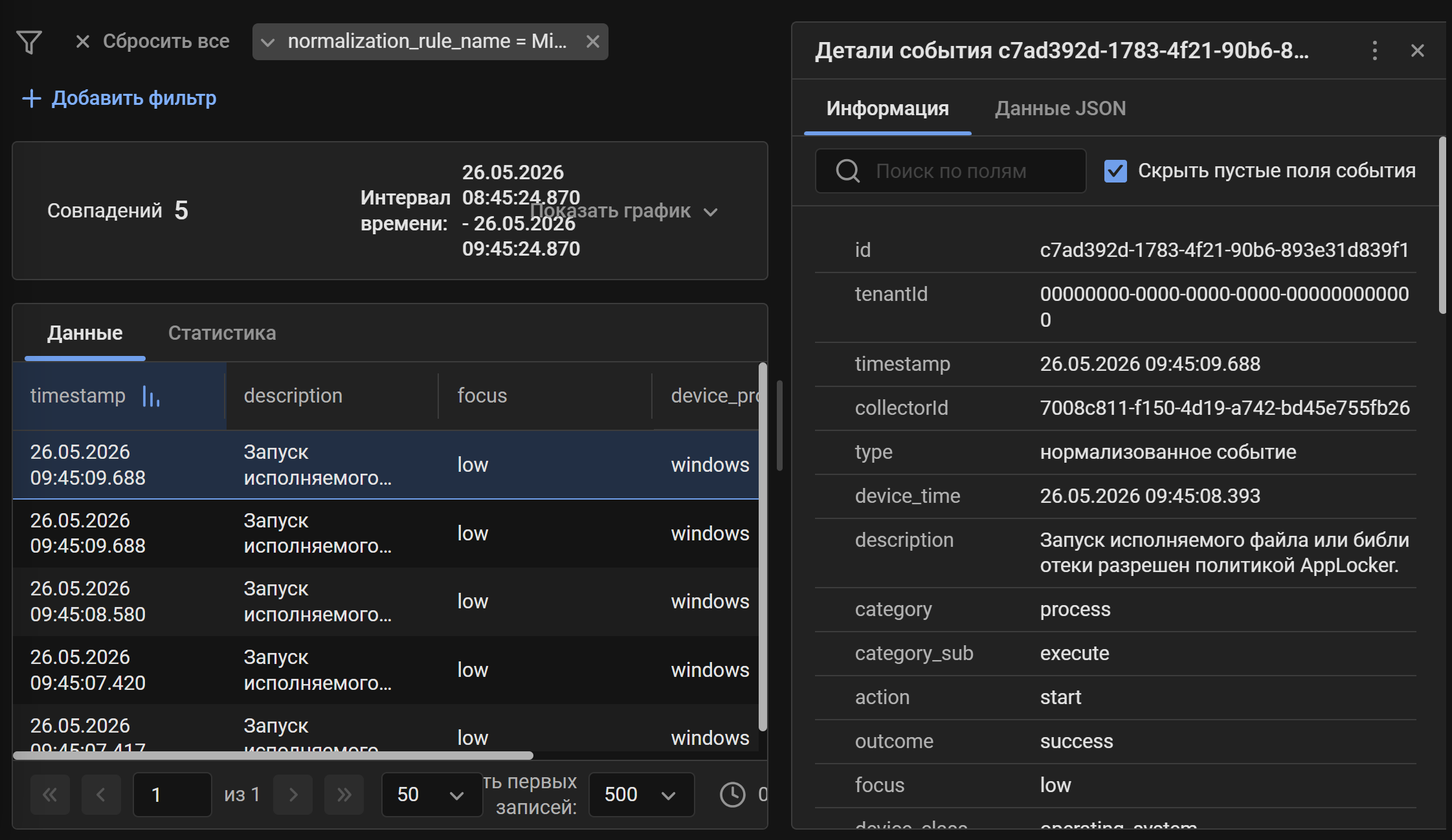Image resolution: width=1452 pixels, height=840 pixels.
Task: Click the plus icon of Добавить фильтр
Action: [x=31, y=98]
